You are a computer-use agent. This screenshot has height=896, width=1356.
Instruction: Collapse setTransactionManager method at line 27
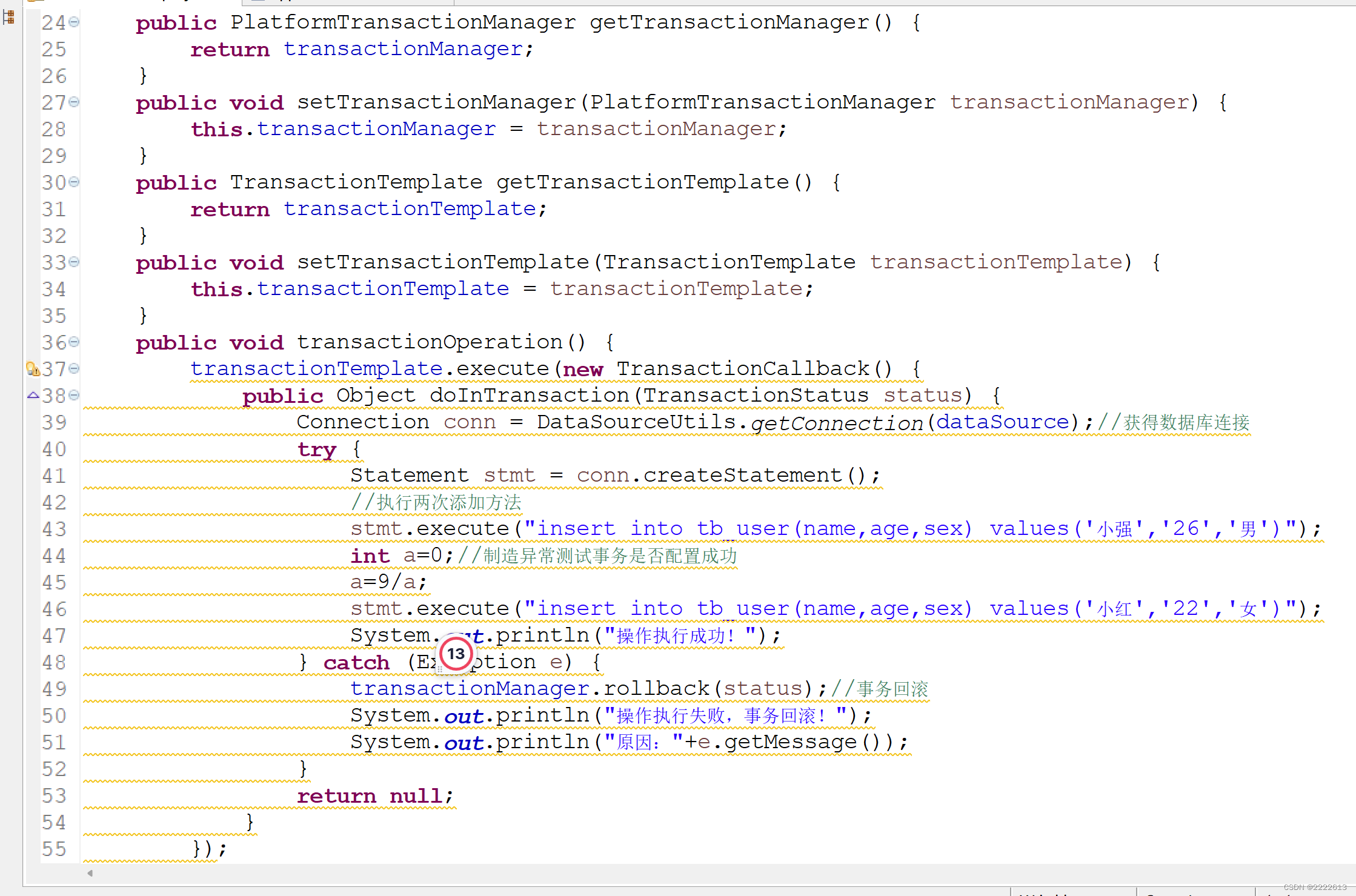click(74, 102)
